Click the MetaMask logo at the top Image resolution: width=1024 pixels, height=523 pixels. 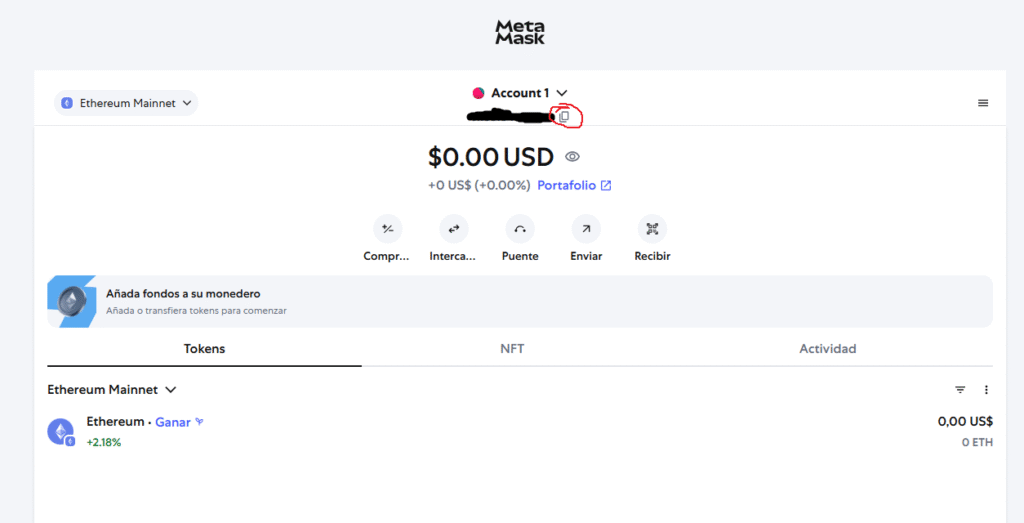pyautogui.click(x=520, y=32)
